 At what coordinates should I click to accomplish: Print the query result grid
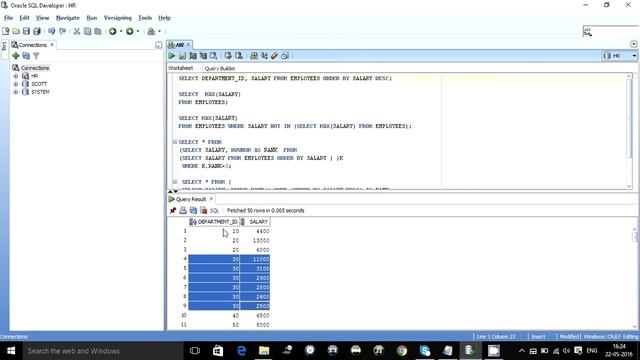coord(183,211)
